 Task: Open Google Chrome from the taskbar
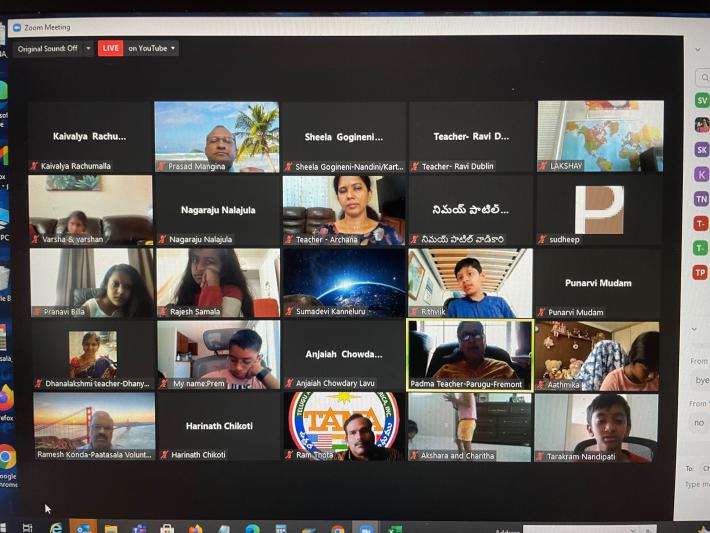click(337, 528)
